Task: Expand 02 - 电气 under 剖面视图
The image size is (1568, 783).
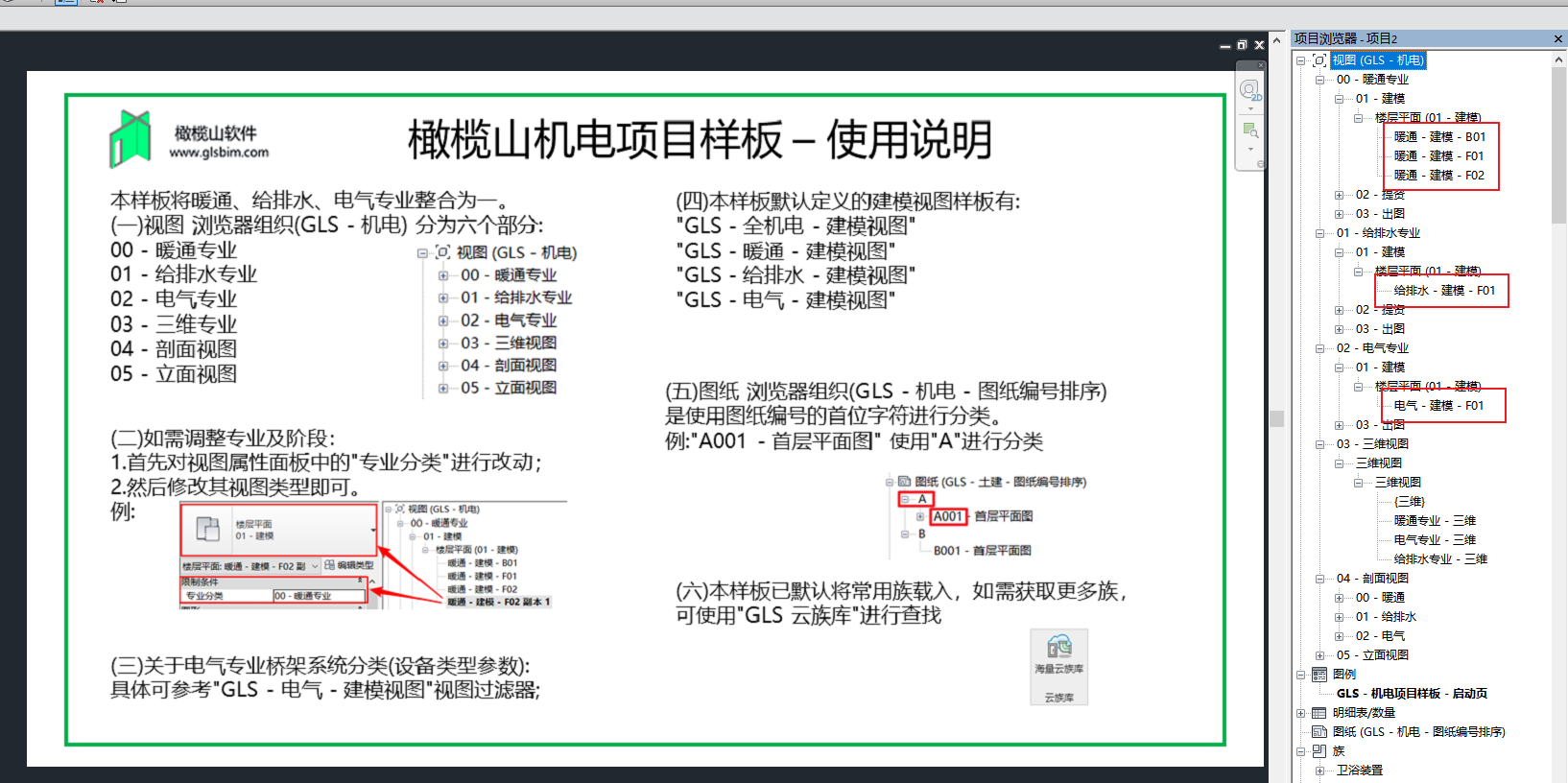Action: pos(1340,636)
